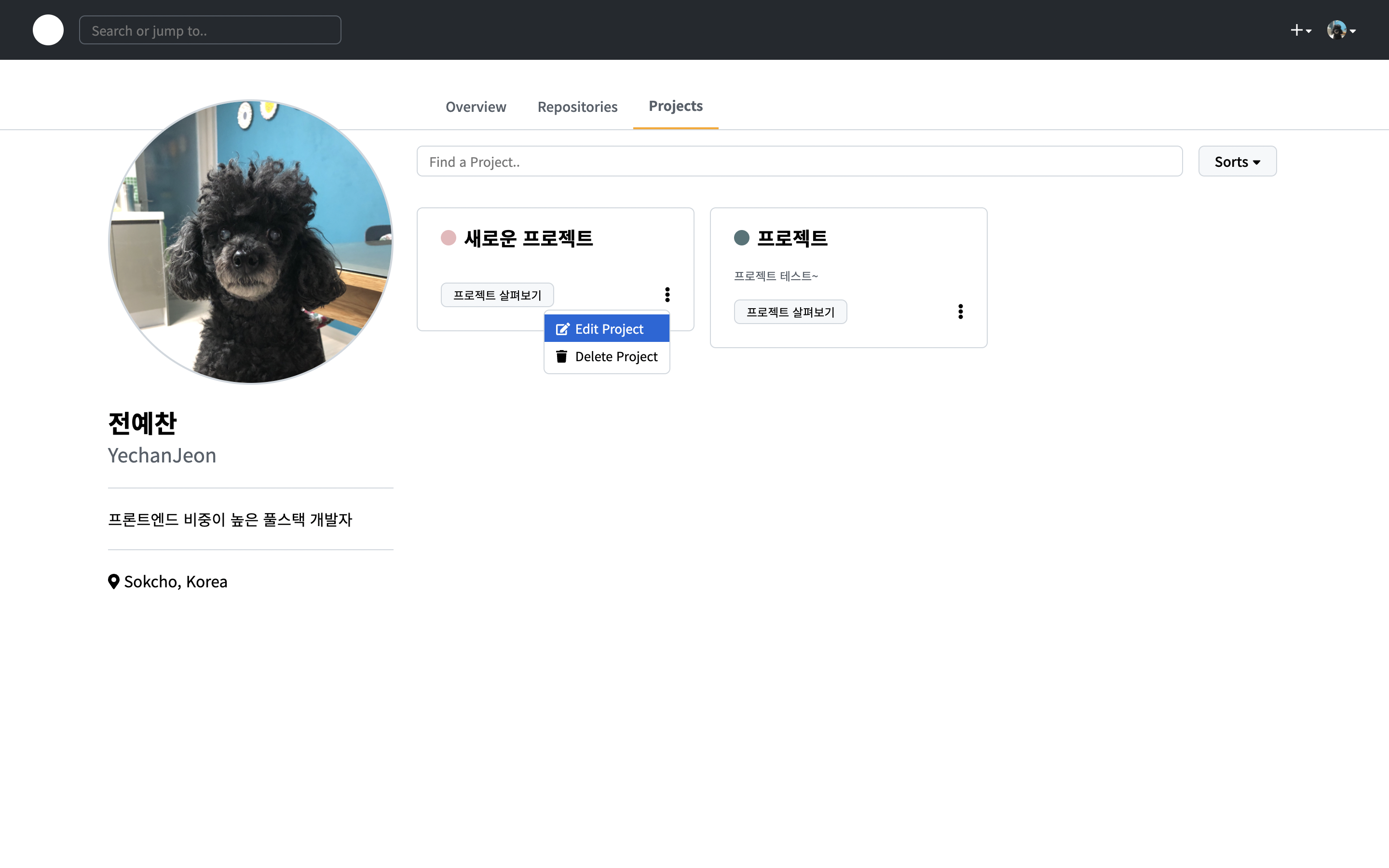Select Edit Project from the context menu
Image resolution: width=1389 pixels, height=868 pixels.
pyautogui.click(x=609, y=329)
